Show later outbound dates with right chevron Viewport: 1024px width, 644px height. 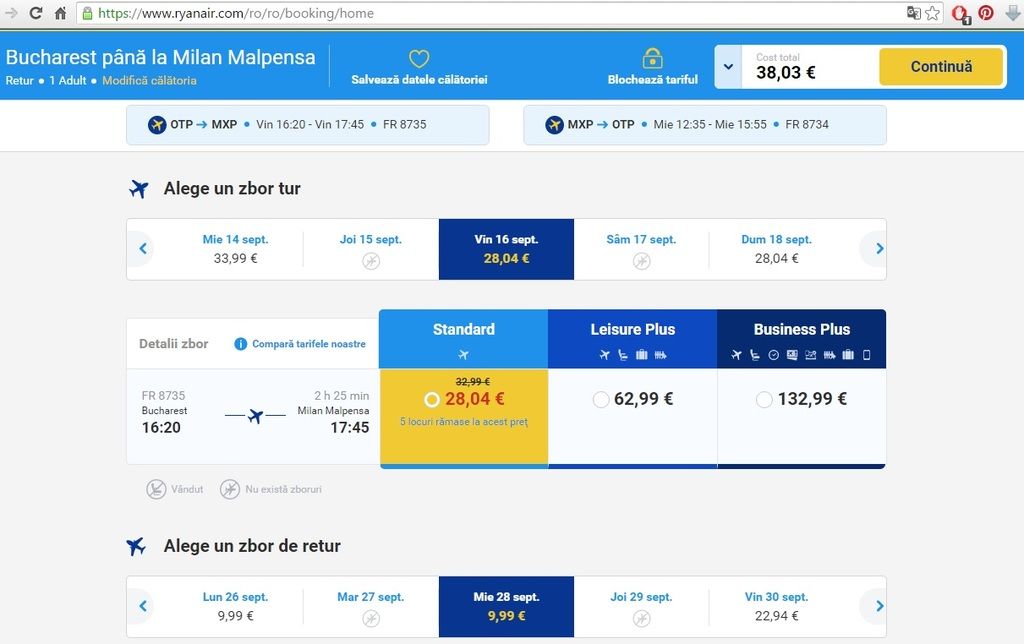pos(879,248)
